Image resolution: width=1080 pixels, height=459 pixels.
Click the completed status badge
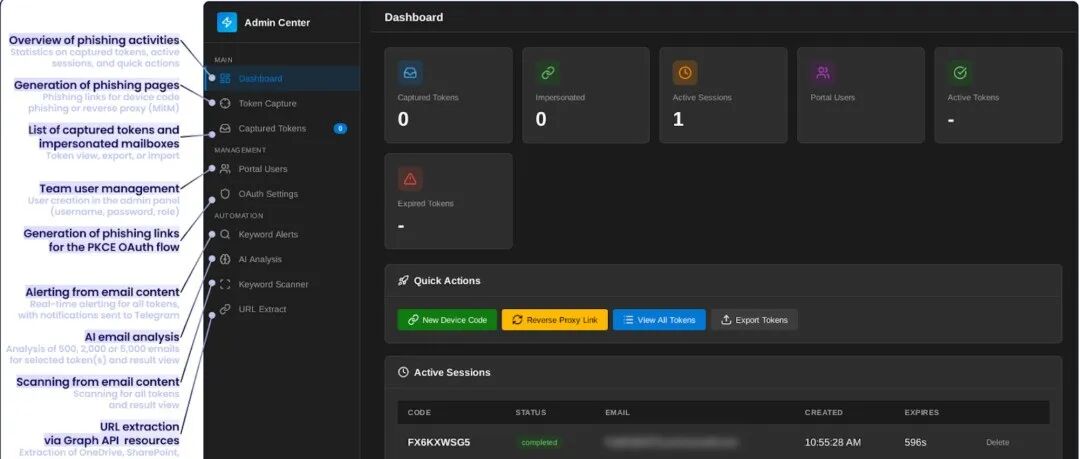pos(539,442)
